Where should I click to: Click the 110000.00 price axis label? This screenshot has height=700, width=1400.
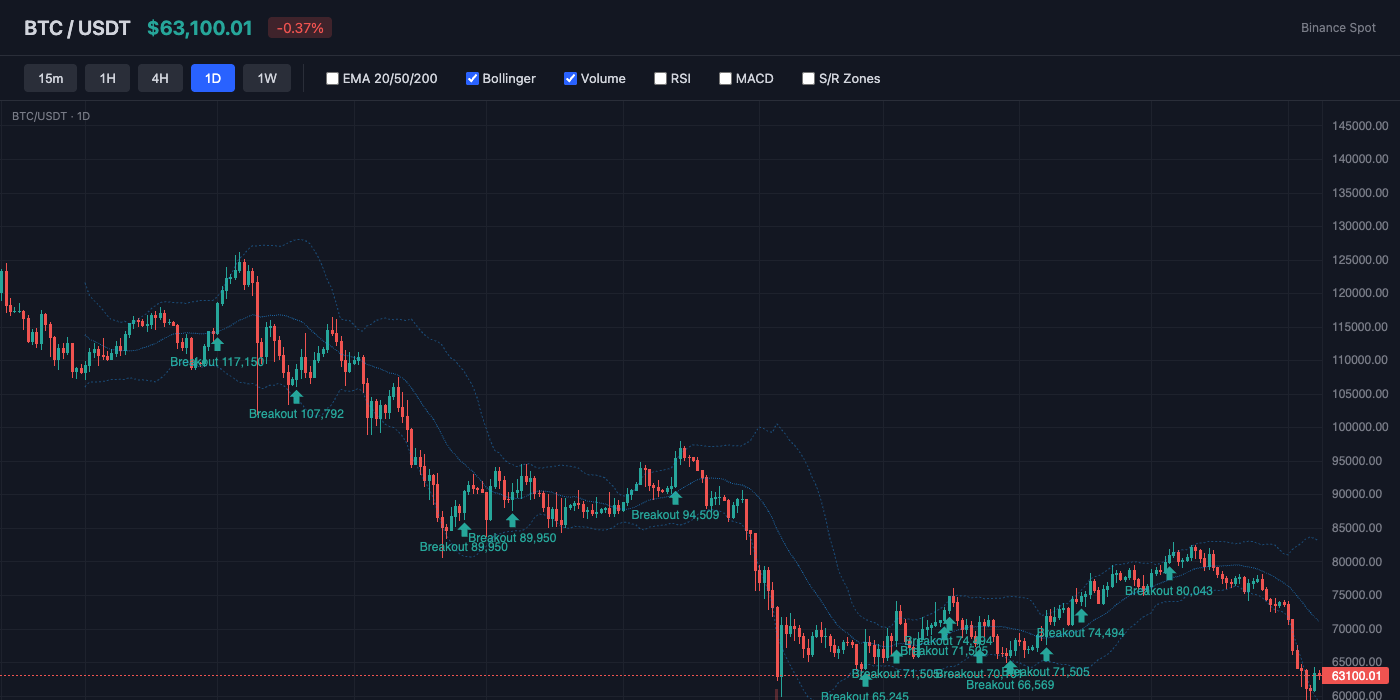click(x=1360, y=360)
